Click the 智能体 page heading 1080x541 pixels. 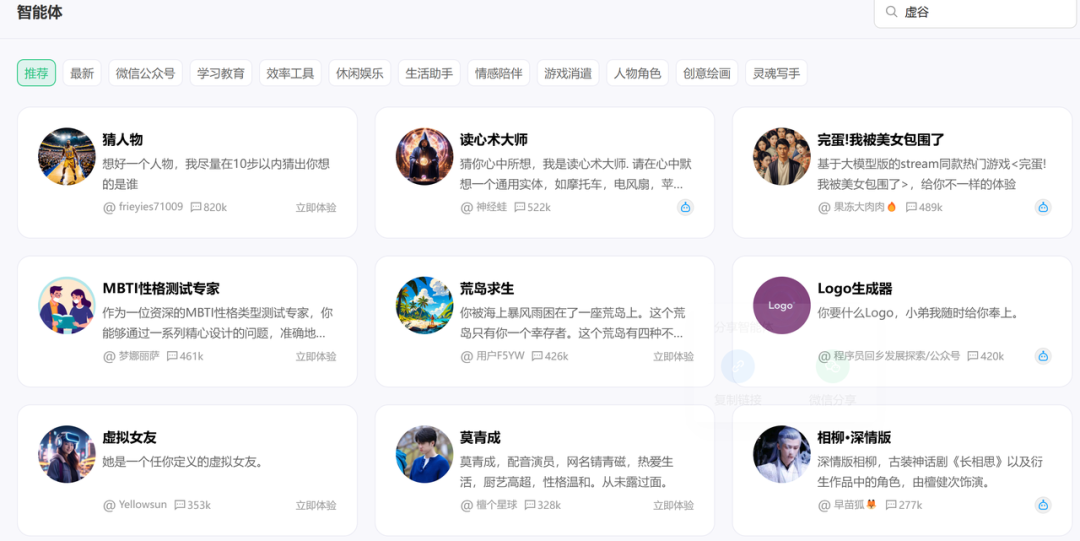coord(40,12)
